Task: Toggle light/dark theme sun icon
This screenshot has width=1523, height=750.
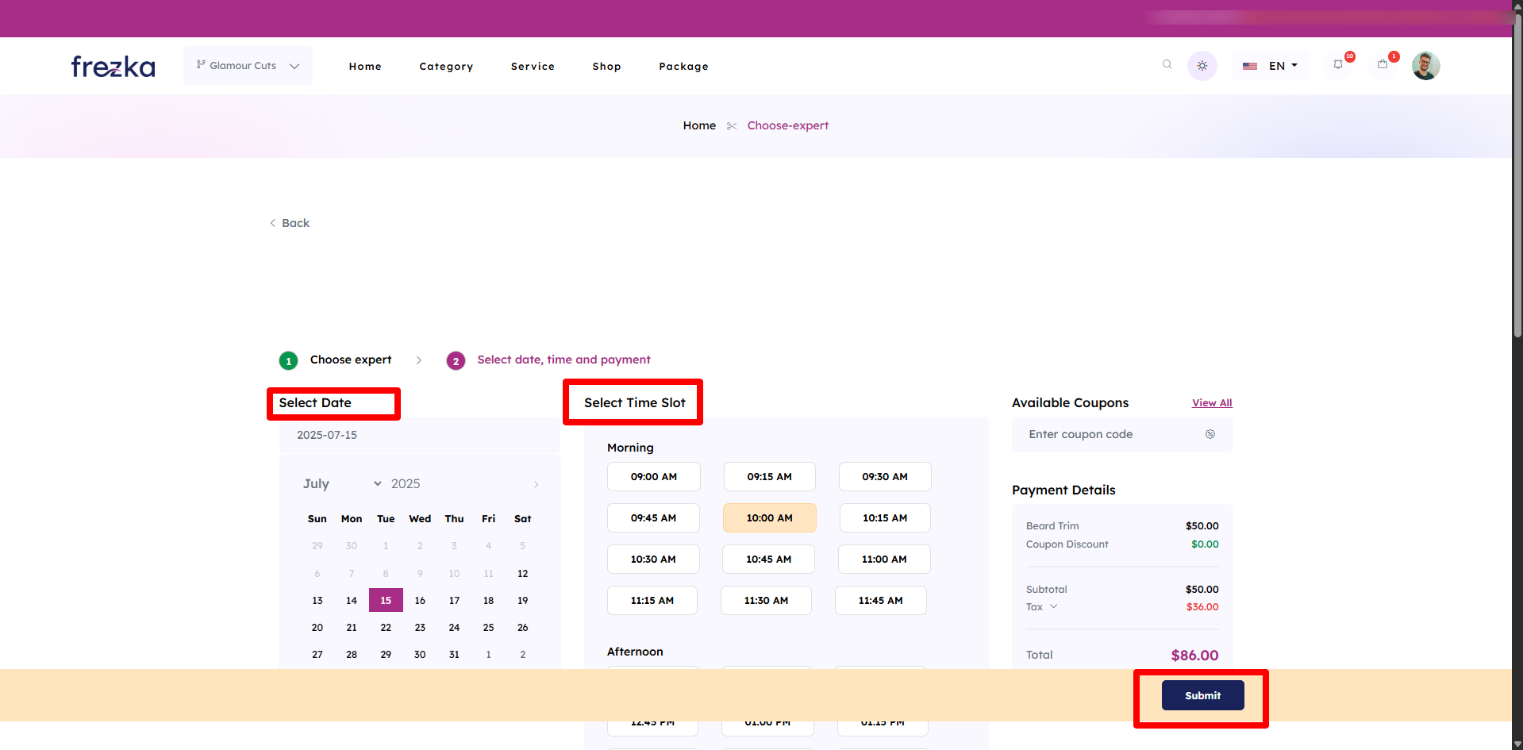Action: pos(1202,66)
